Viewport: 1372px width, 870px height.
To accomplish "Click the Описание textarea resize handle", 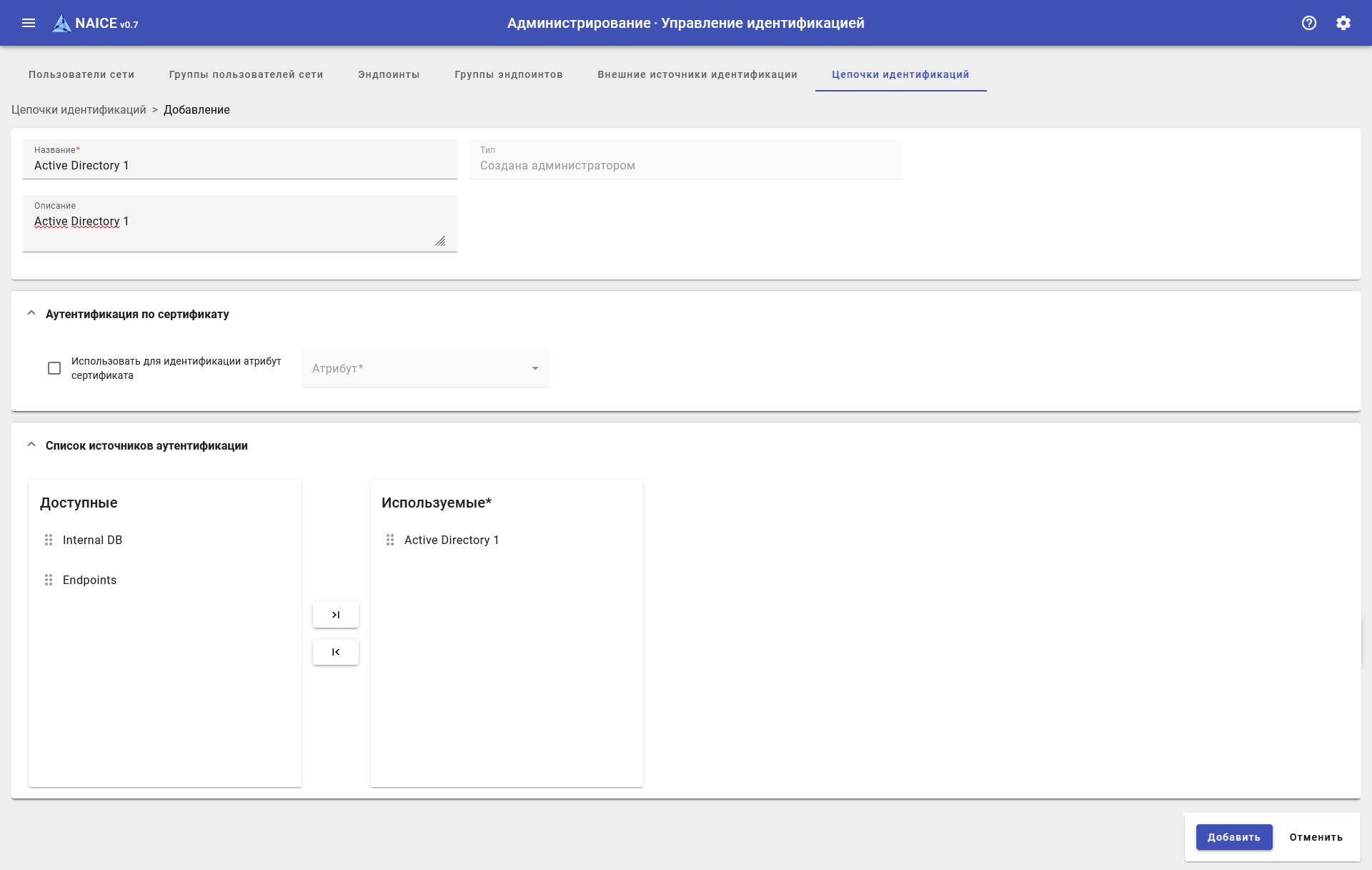I will pyautogui.click(x=440, y=242).
